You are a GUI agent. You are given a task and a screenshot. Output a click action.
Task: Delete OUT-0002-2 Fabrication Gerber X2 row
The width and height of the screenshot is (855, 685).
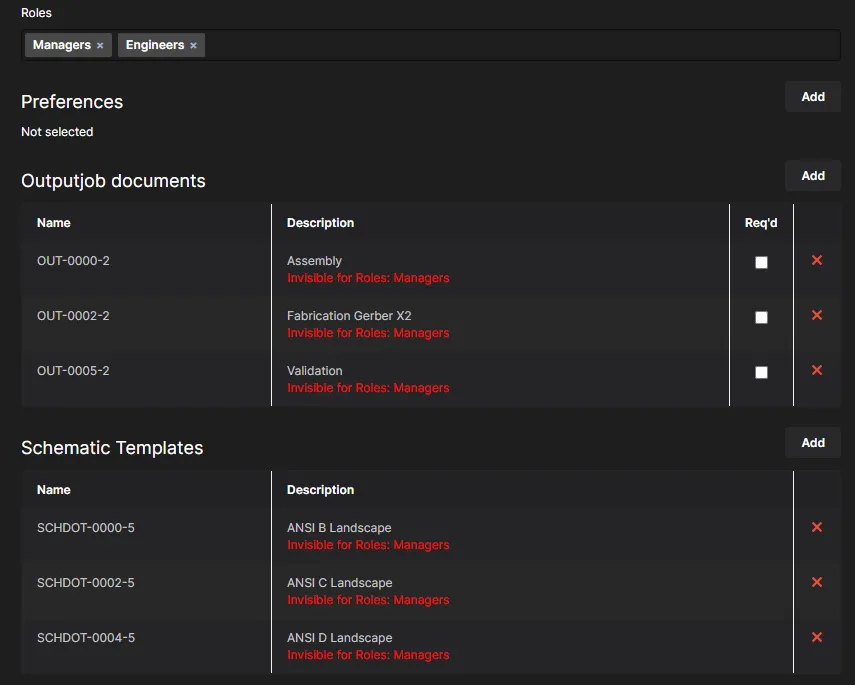(816, 315)
